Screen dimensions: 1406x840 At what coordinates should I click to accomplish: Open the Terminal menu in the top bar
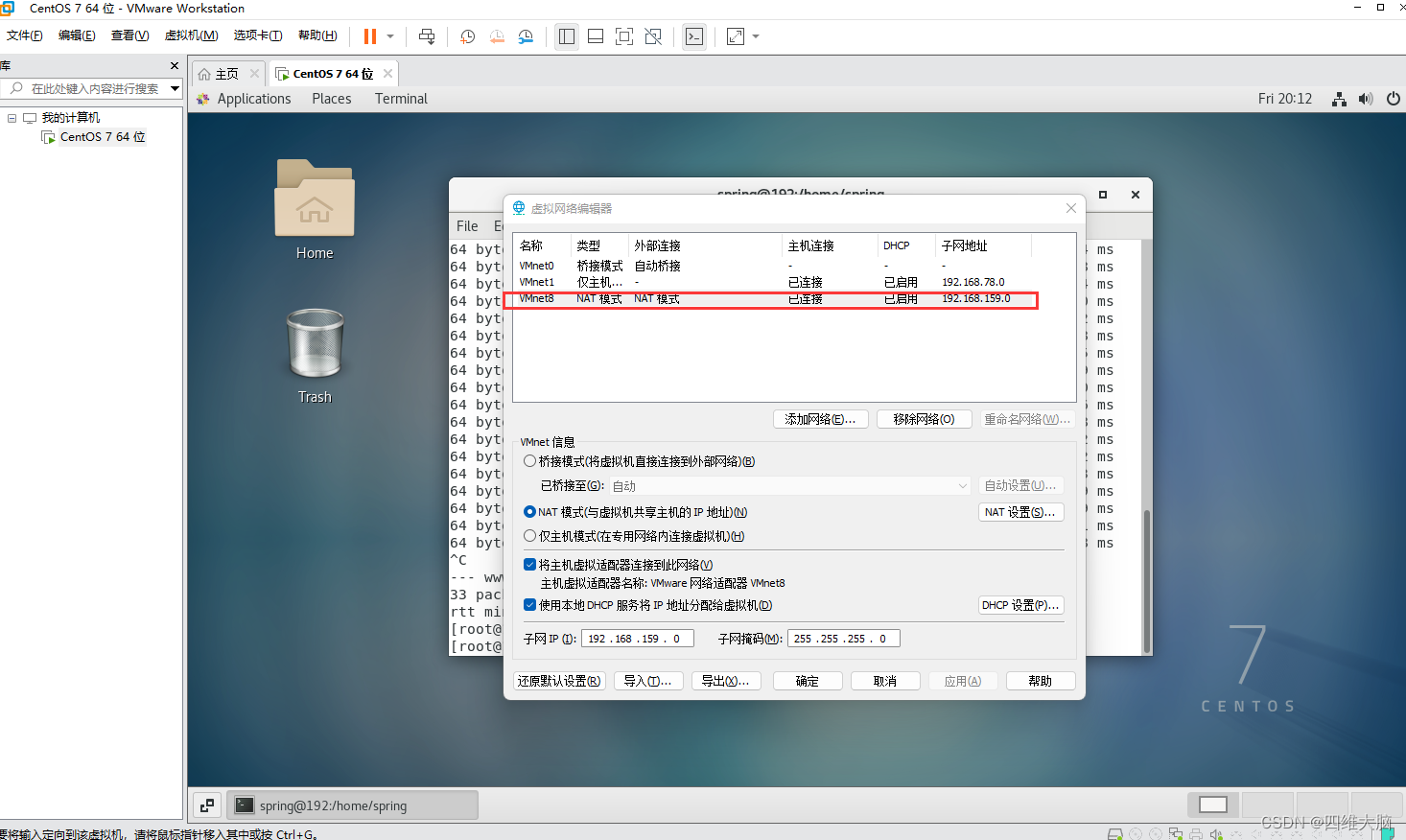coord(401,99)
